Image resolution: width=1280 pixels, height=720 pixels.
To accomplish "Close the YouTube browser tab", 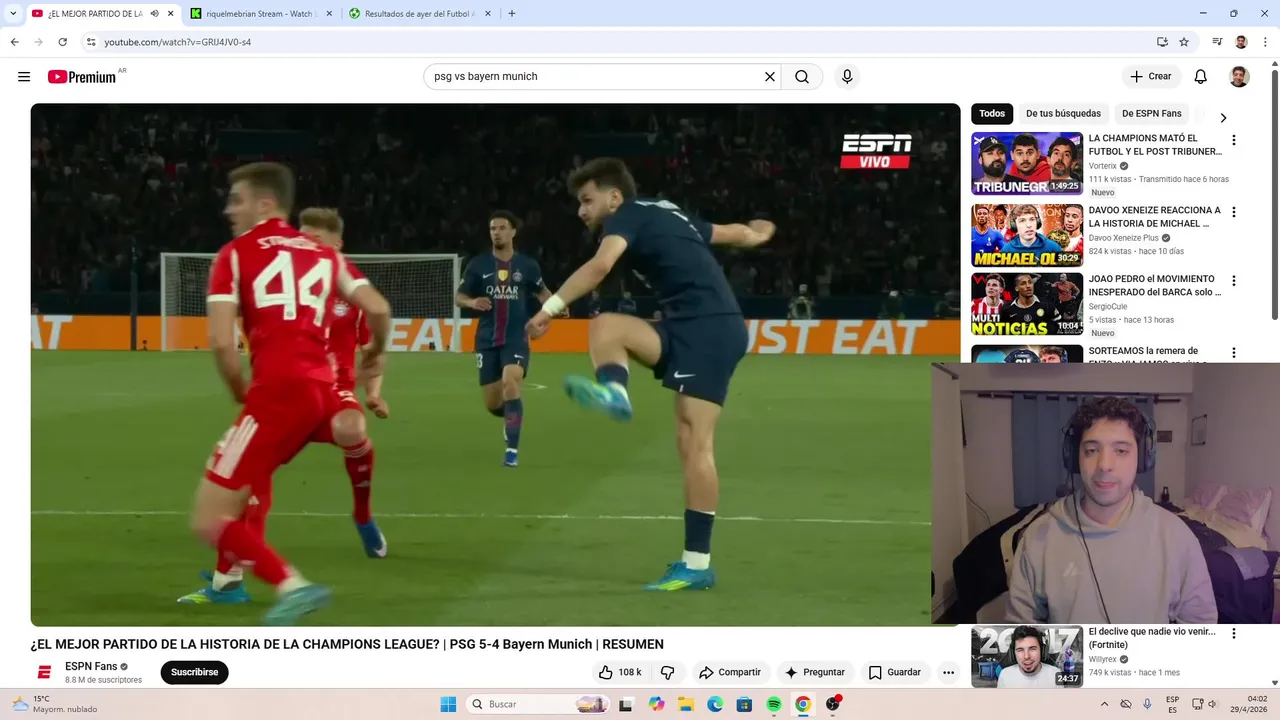I will 171,14.
